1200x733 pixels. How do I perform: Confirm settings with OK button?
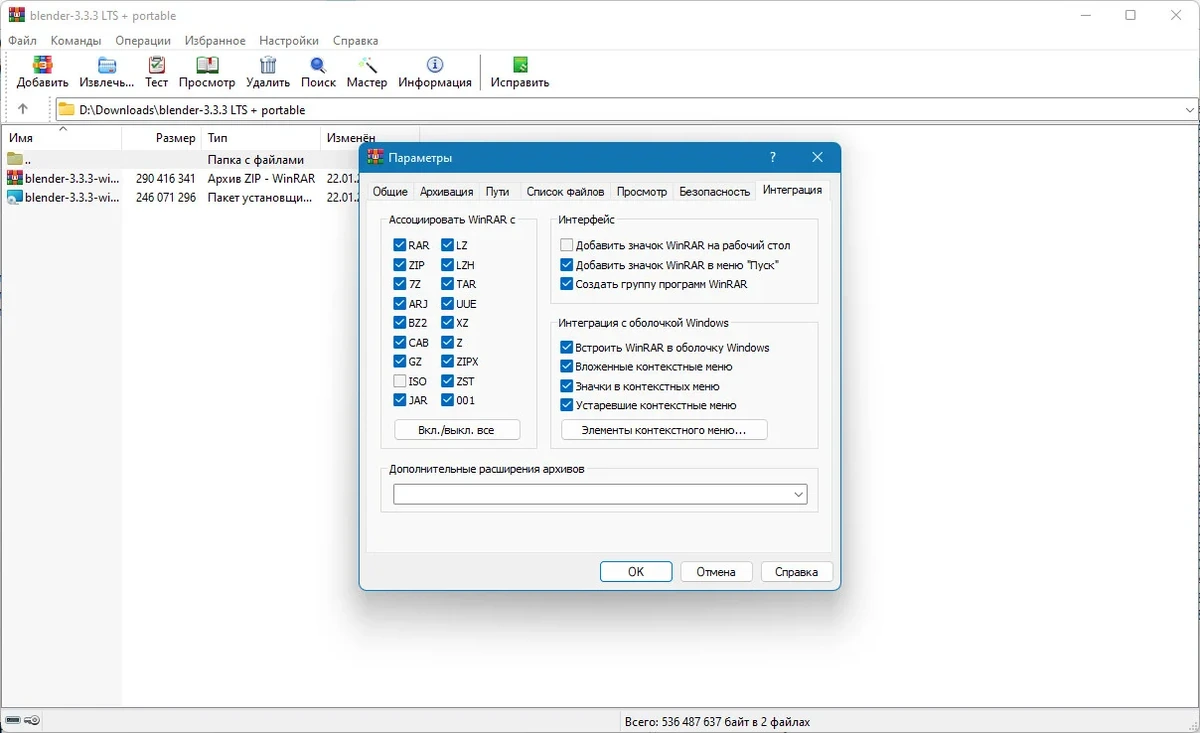636,572
